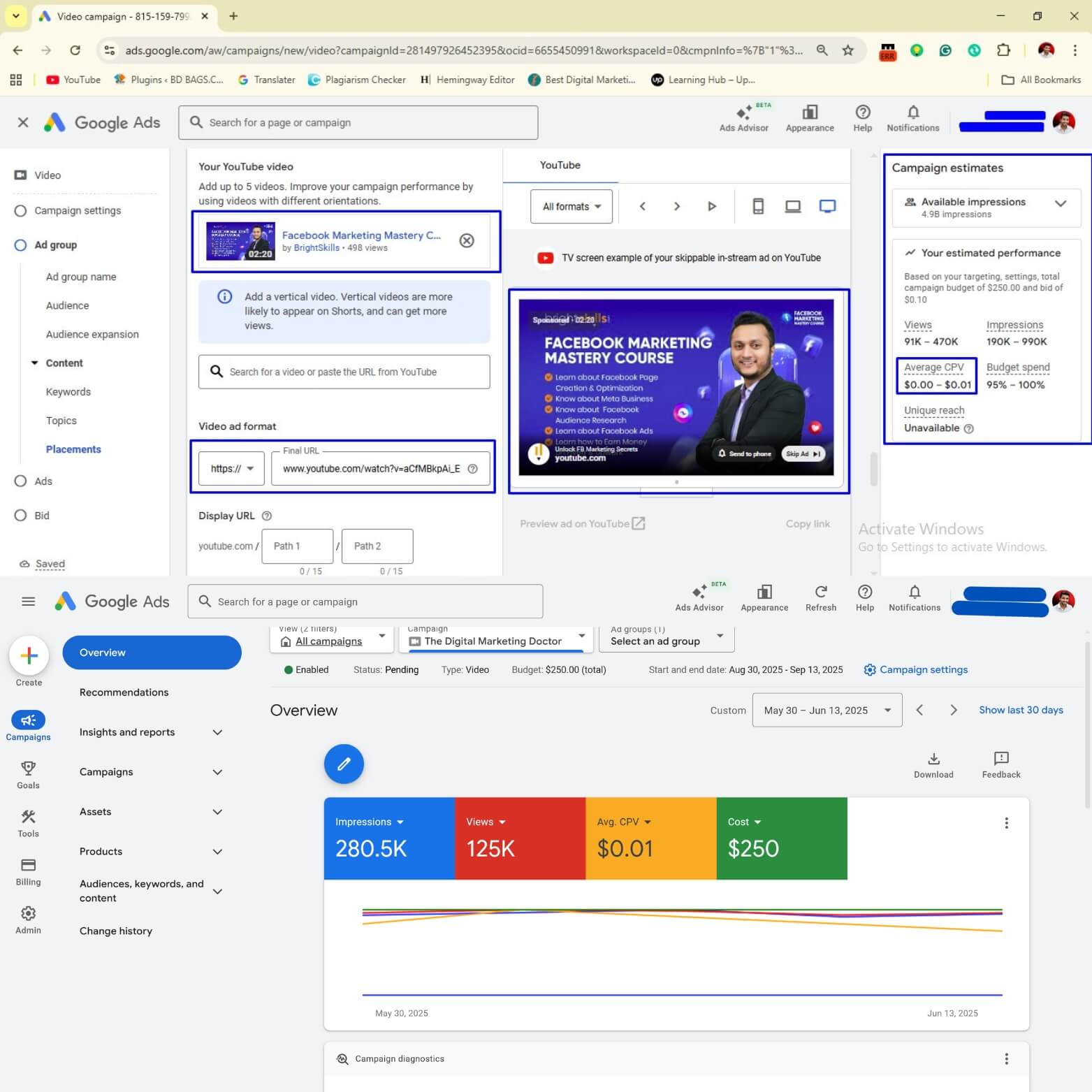
Task: Select the laptop preview device icon
Action: (x=792, y=206)
